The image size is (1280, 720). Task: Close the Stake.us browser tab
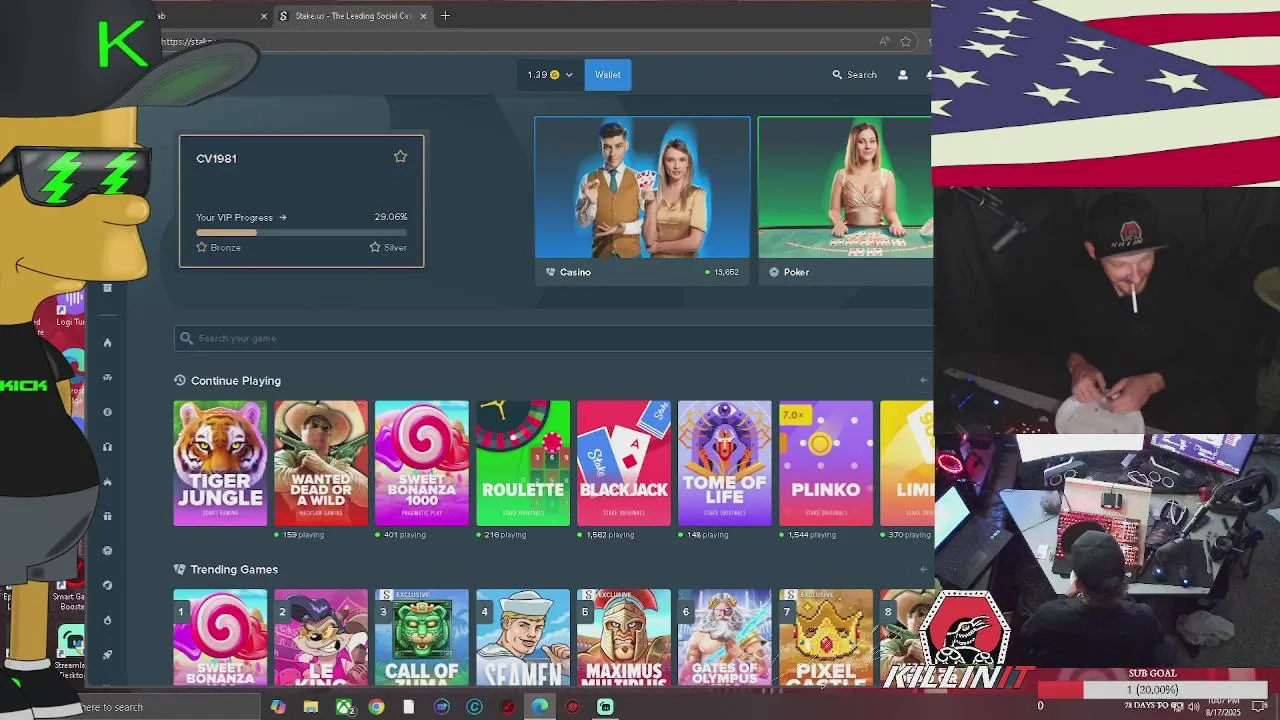pos(424,16)
